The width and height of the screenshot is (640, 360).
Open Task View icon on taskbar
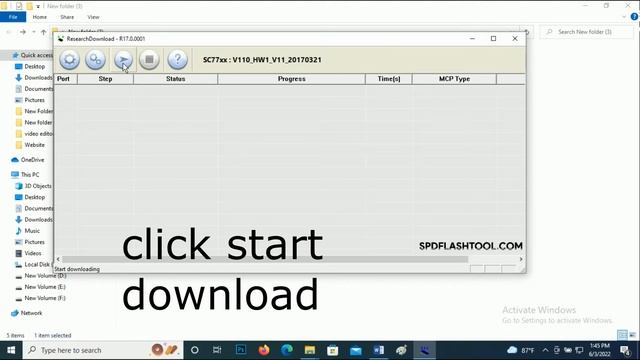coord(217,350)
